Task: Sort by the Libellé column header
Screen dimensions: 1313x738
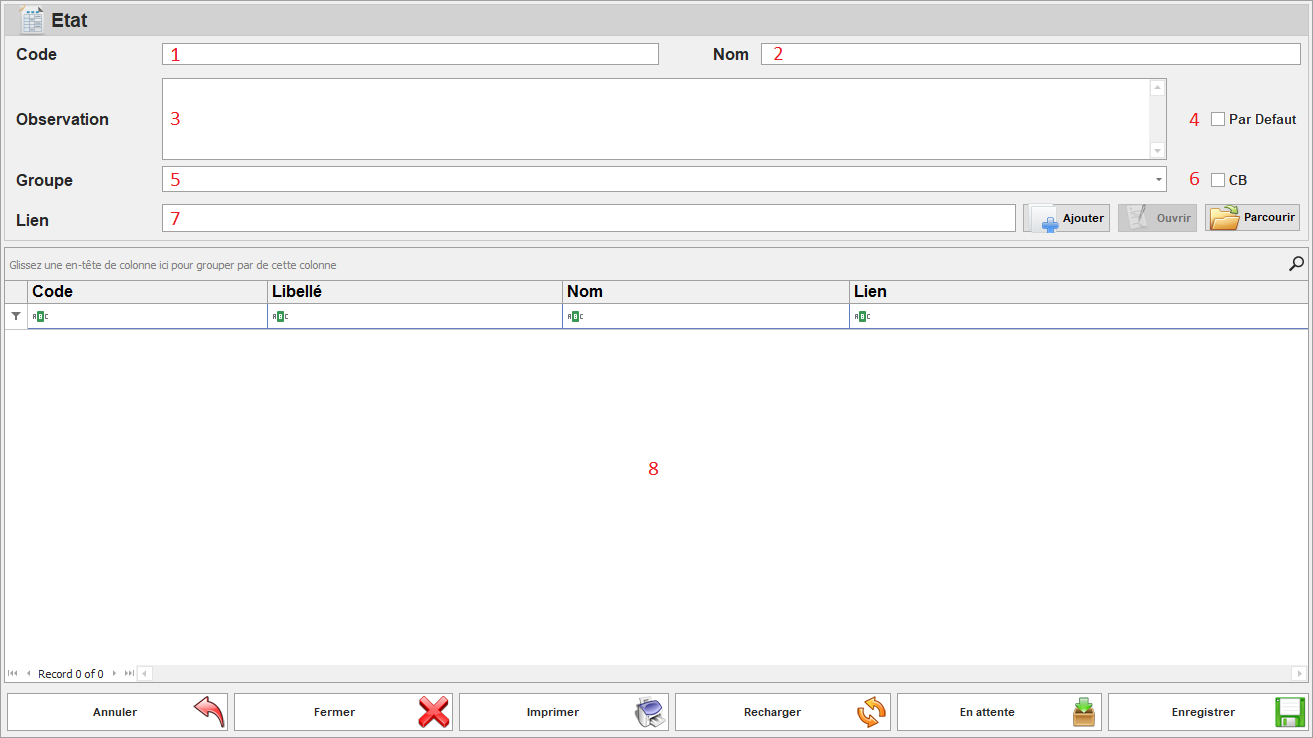Action: (x=414, y=292)
